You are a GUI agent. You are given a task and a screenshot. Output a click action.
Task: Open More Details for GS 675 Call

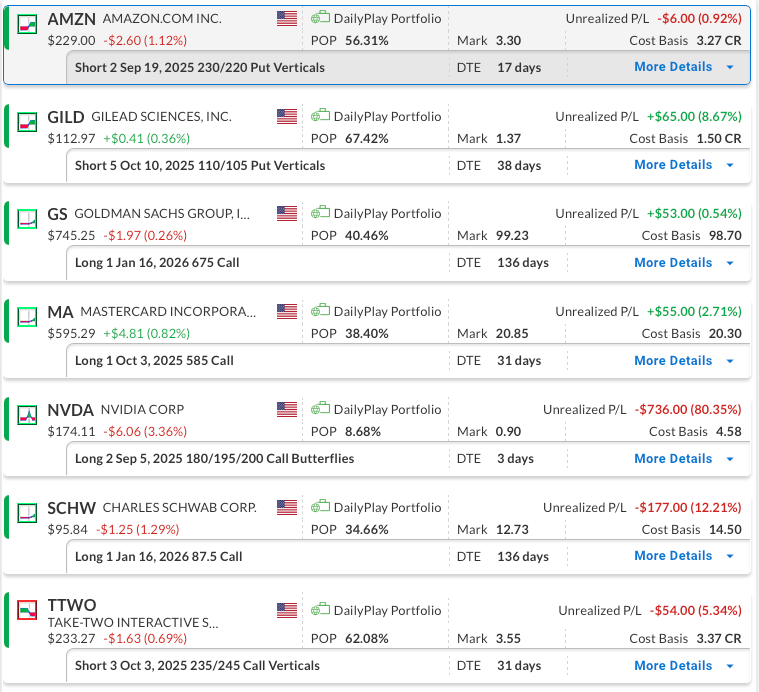click(x=673, y=263)
